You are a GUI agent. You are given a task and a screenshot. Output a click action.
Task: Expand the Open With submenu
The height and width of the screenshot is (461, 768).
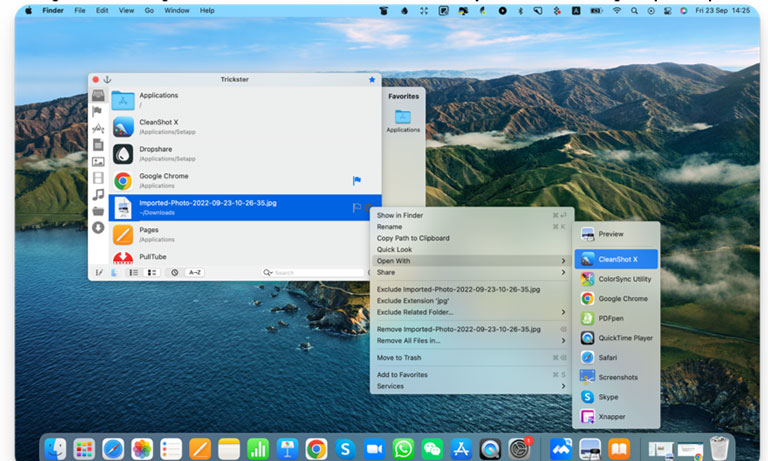tap(472, 261)
